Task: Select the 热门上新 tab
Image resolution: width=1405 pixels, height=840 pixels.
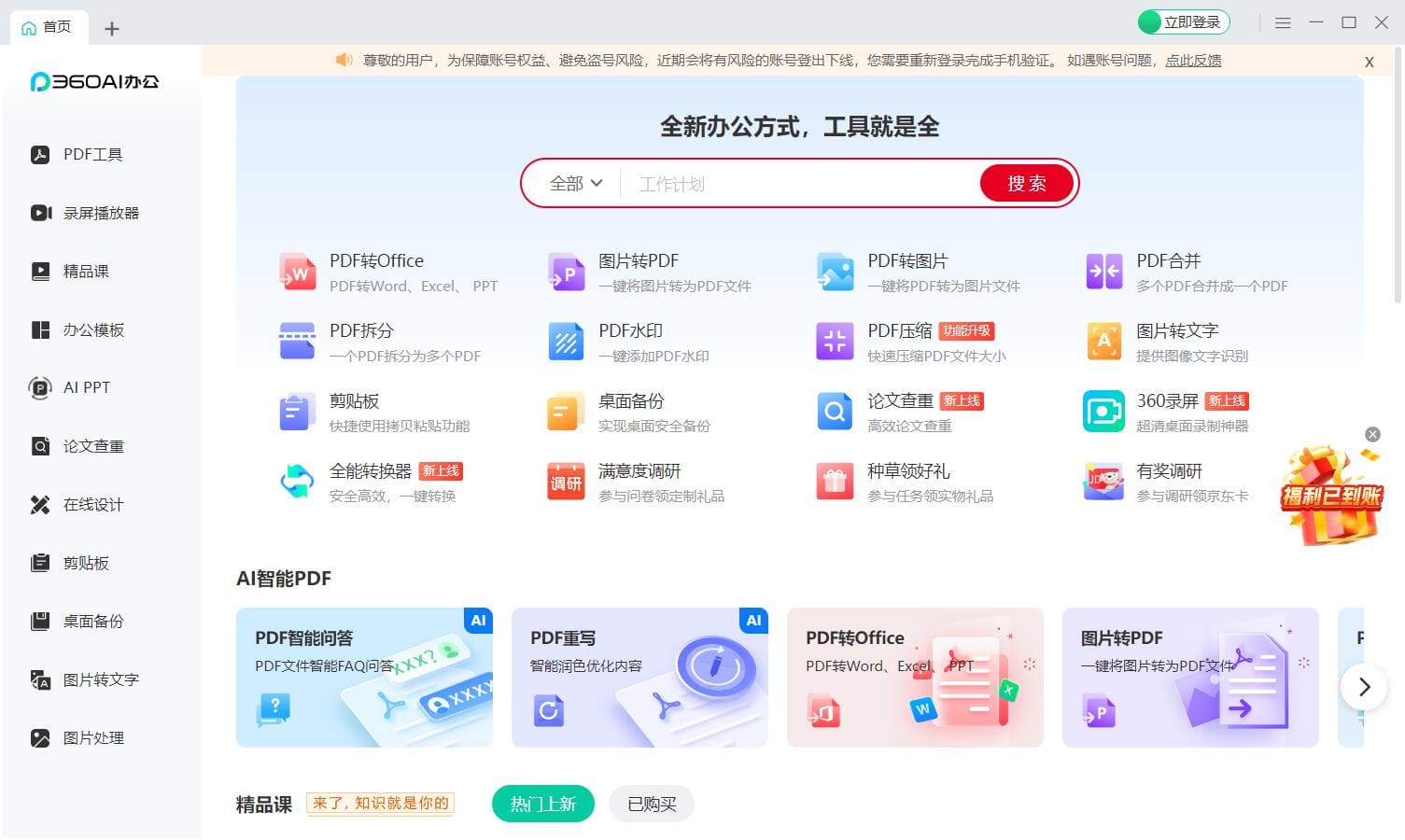Action: (543, 805)
